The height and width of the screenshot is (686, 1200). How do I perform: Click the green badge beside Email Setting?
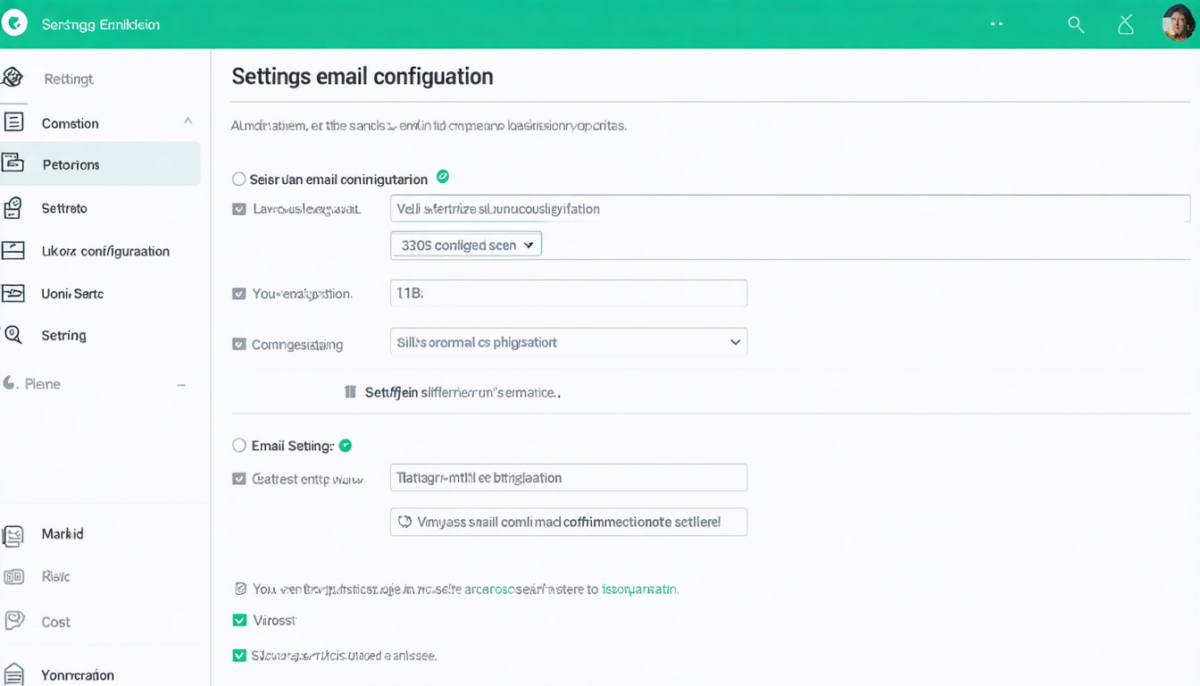pos(345,445)
